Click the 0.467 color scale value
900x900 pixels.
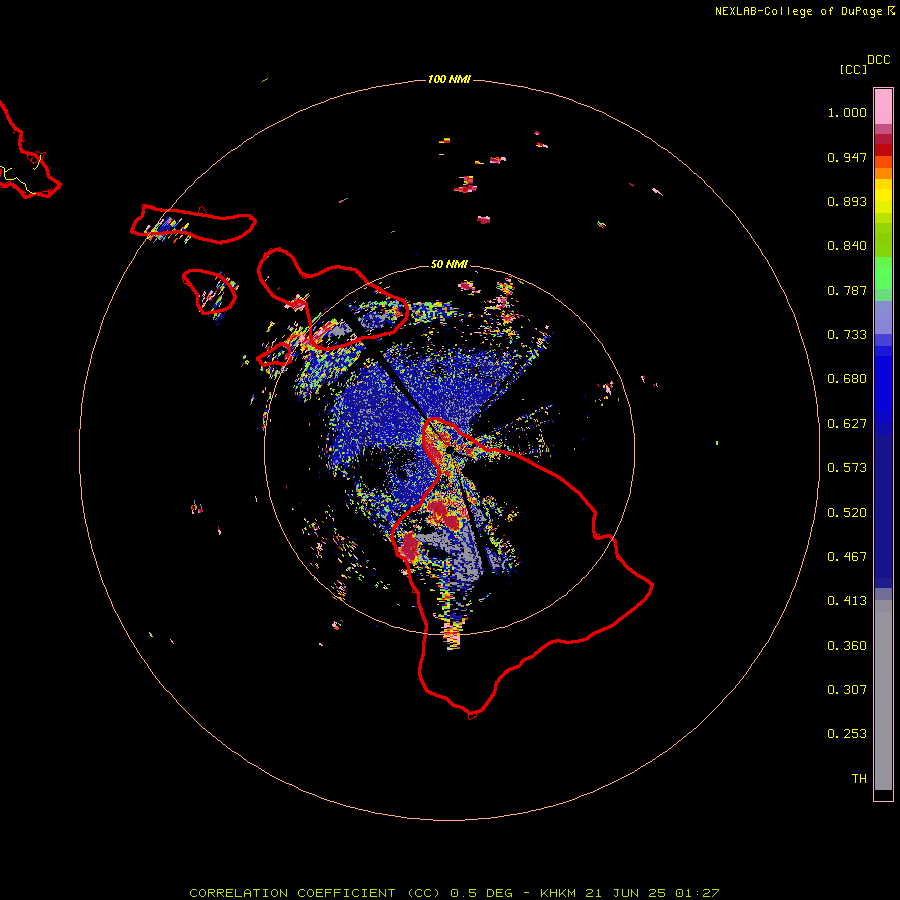(x=847, y=557)
